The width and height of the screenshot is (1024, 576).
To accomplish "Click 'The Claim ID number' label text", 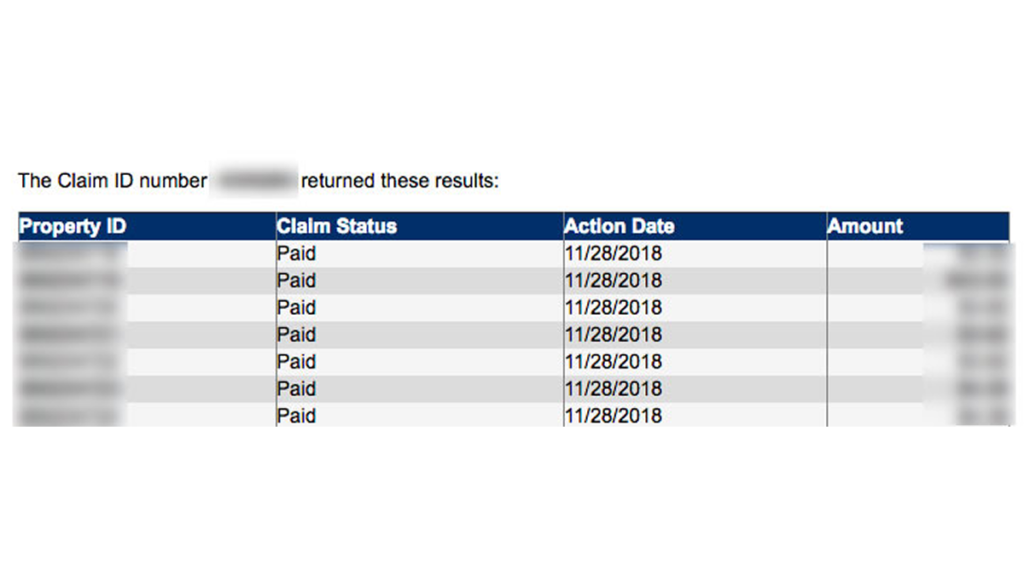I will coord(112,181).
